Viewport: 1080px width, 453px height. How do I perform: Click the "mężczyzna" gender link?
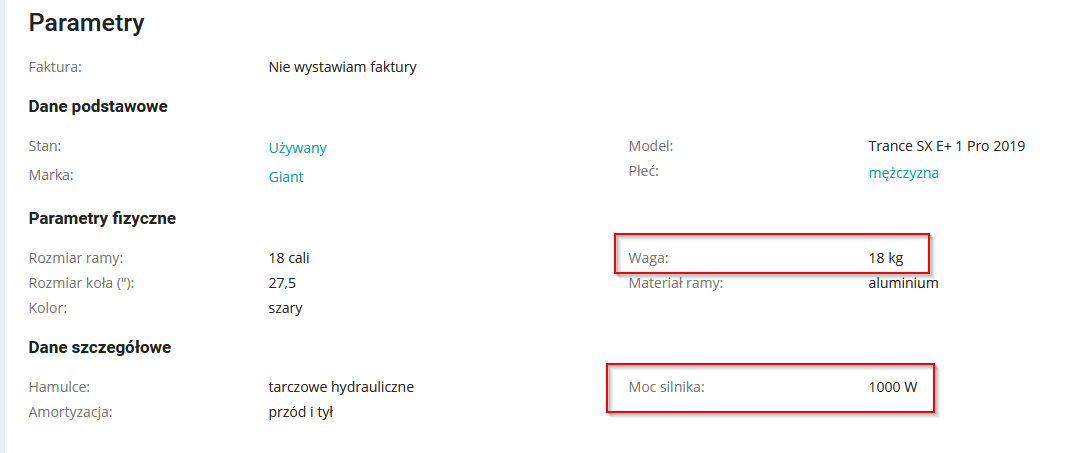903,173
